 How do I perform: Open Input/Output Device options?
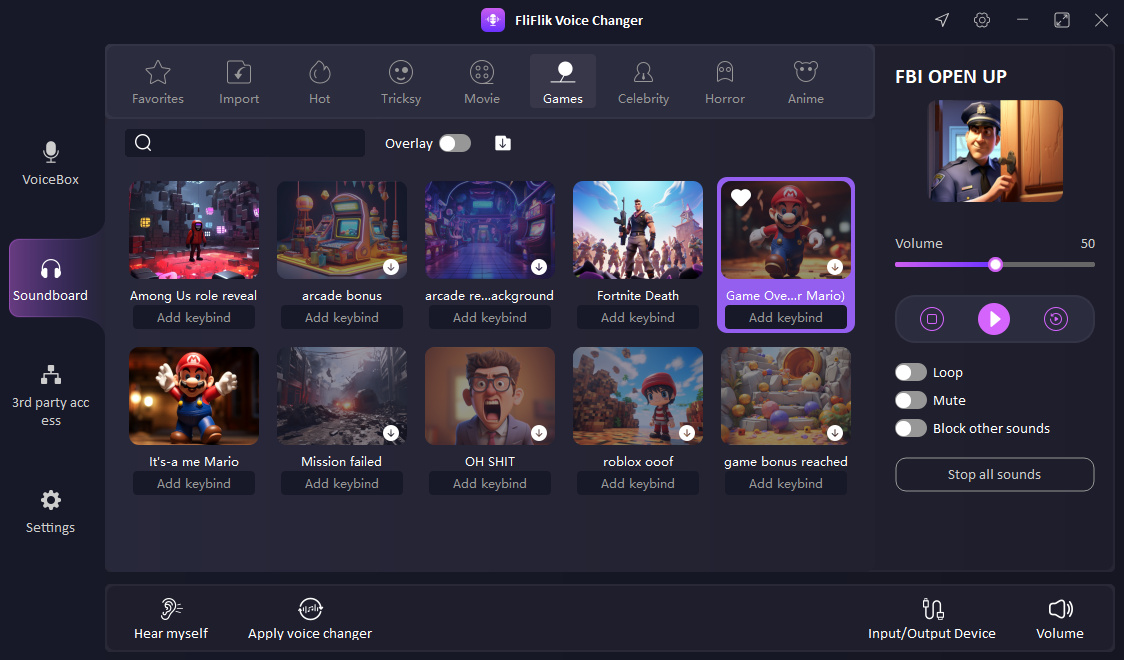(x=931, y=617)
